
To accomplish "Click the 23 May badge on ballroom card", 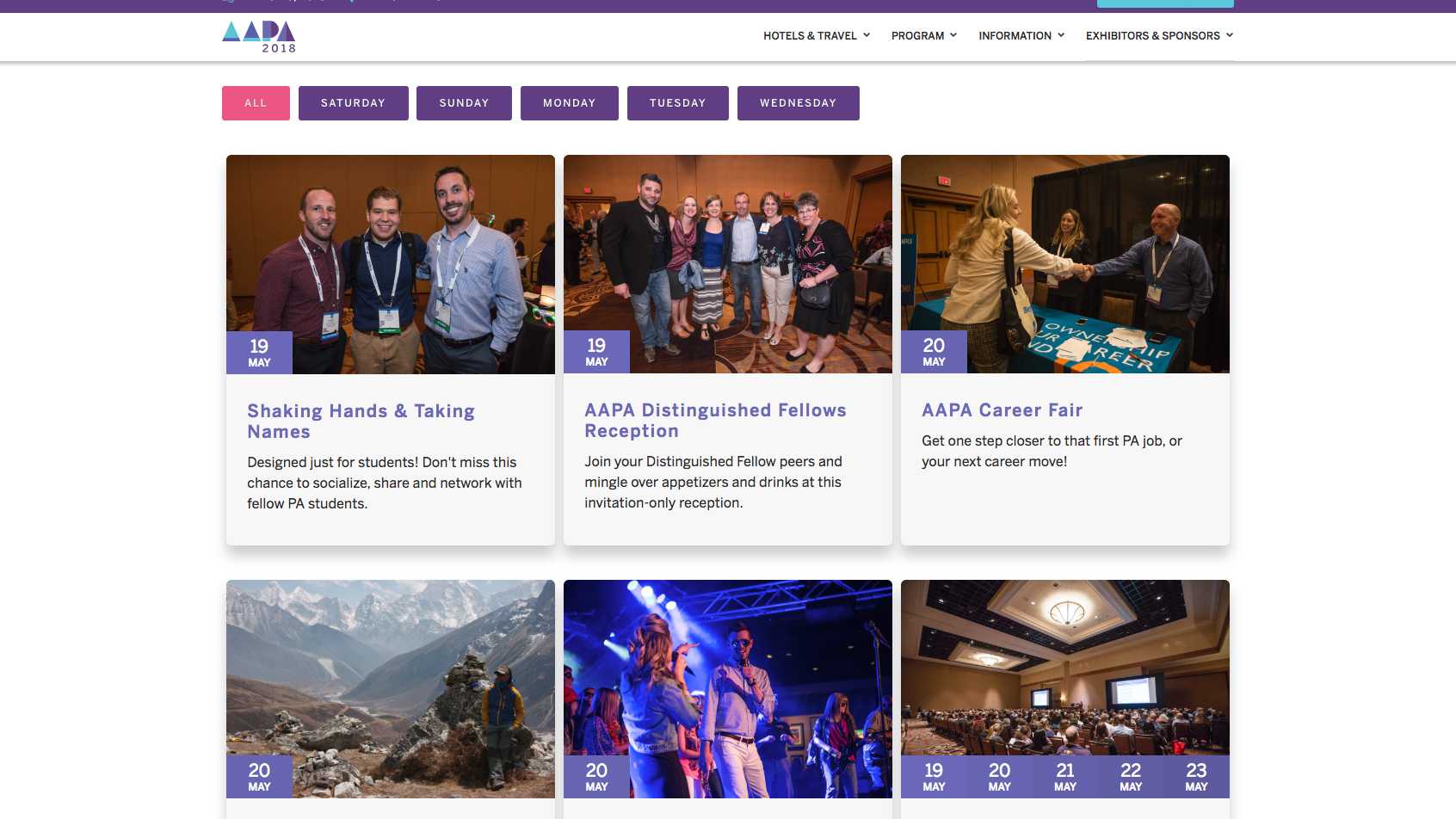I will pyautogui.click(x=1196, y=777).
